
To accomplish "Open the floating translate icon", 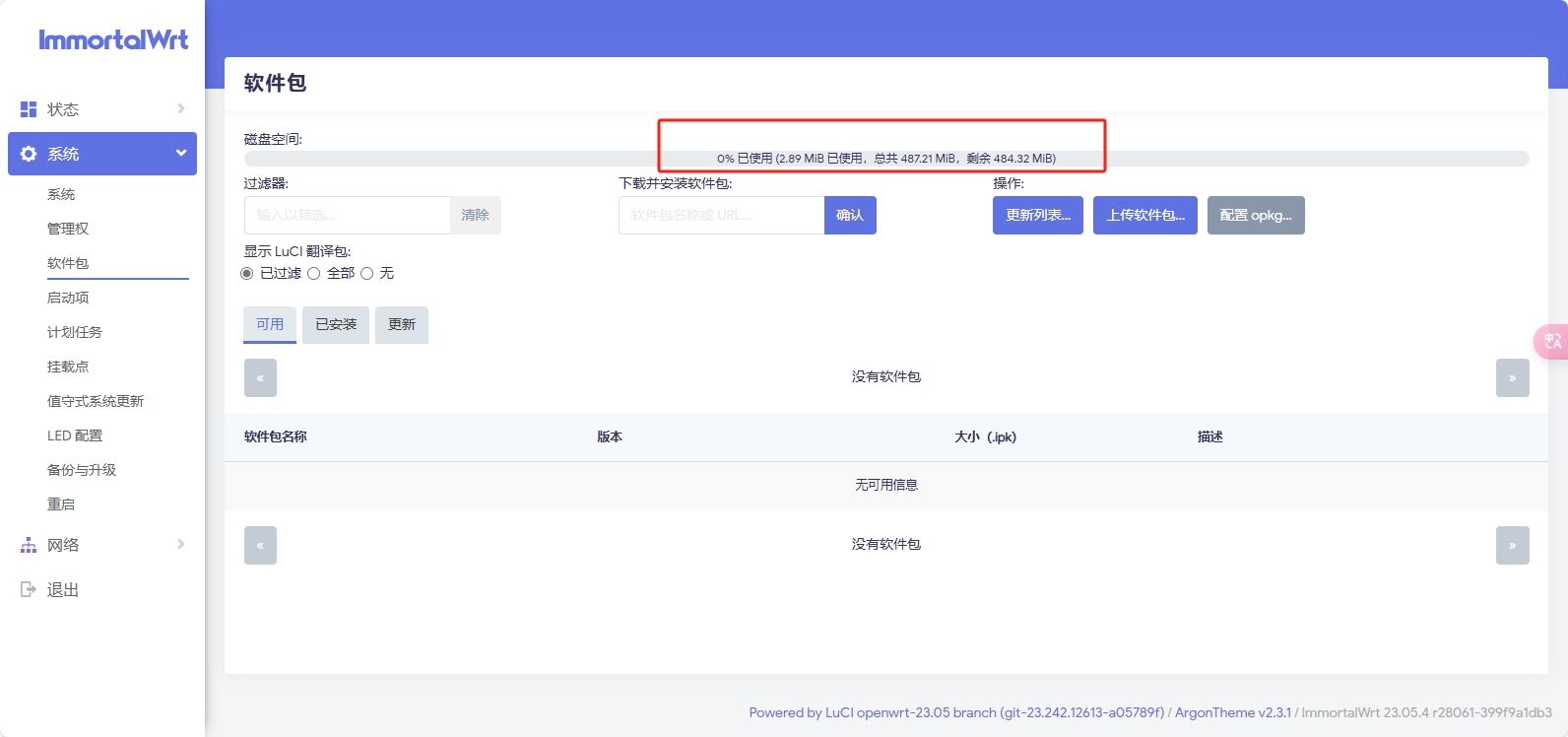I will tap(1552, 341).
